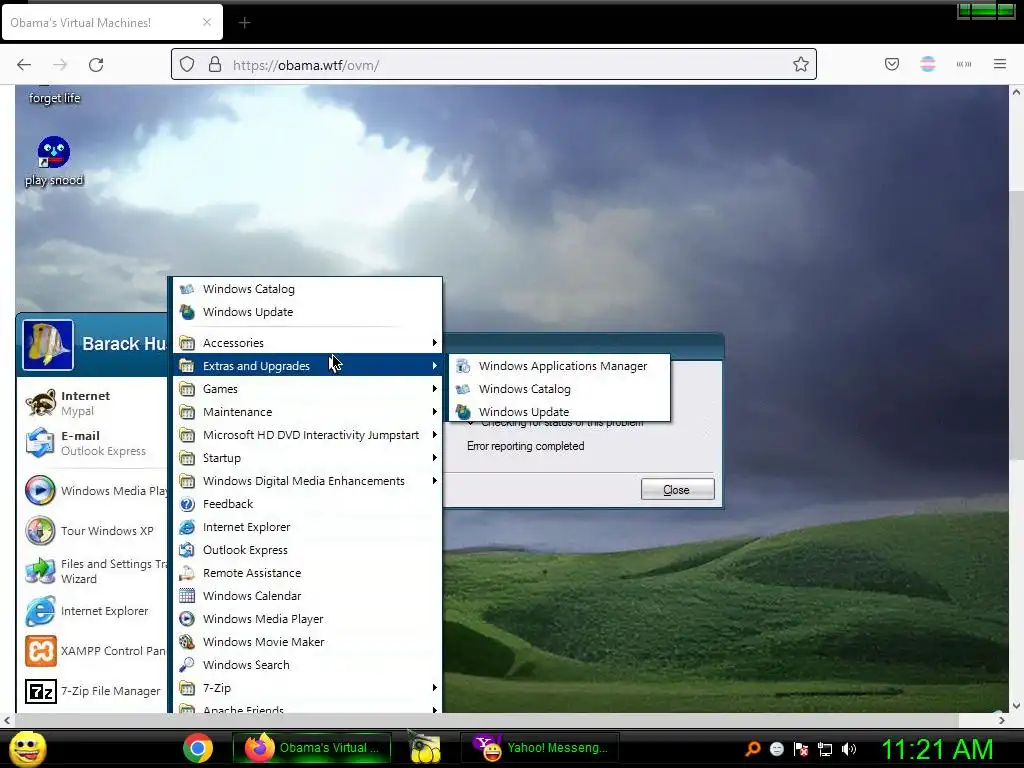Save page to Pocket icon
This screenshot has width=1024, height=768.
tap(891, 64)
